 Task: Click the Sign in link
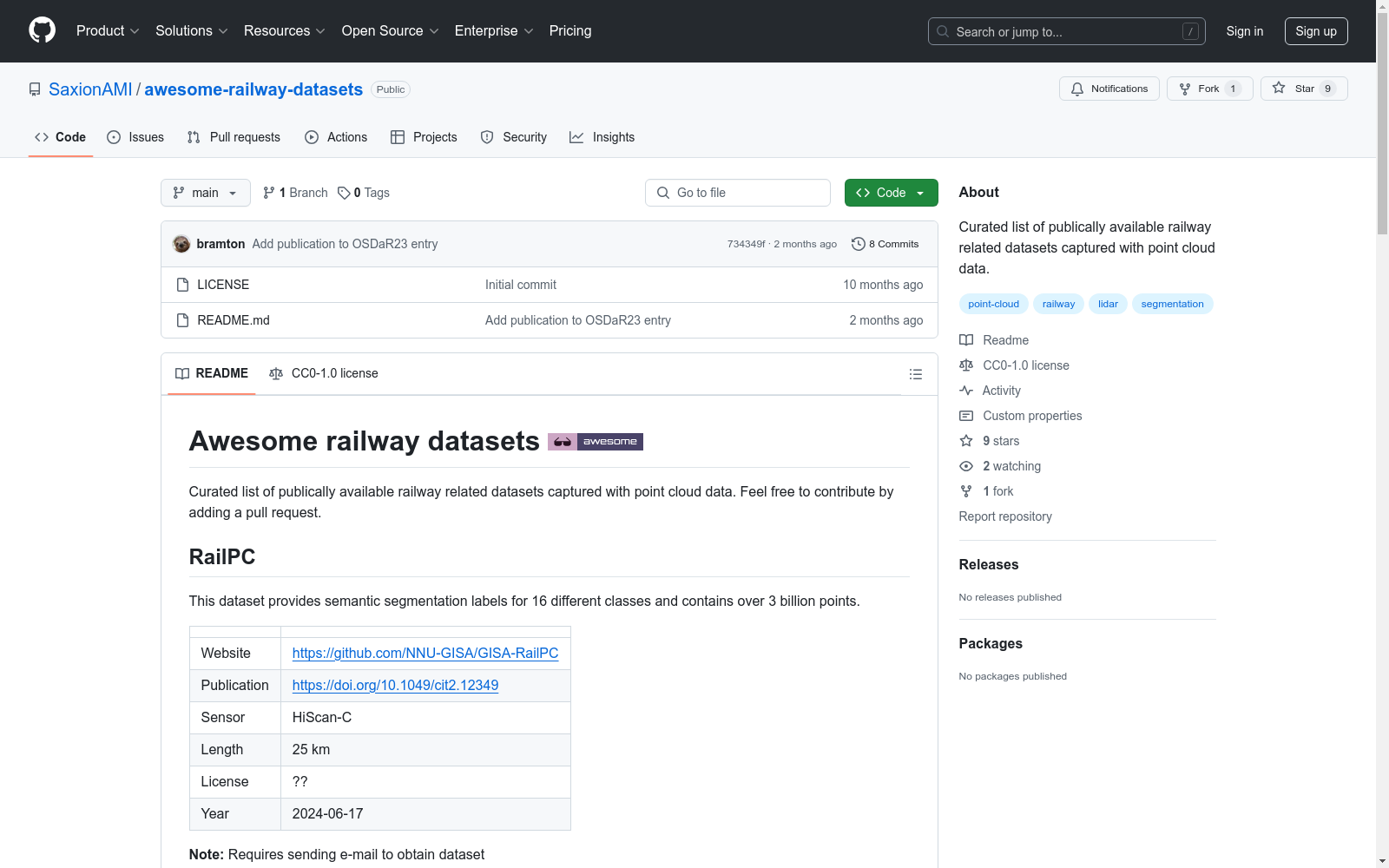pos(1245,31)
